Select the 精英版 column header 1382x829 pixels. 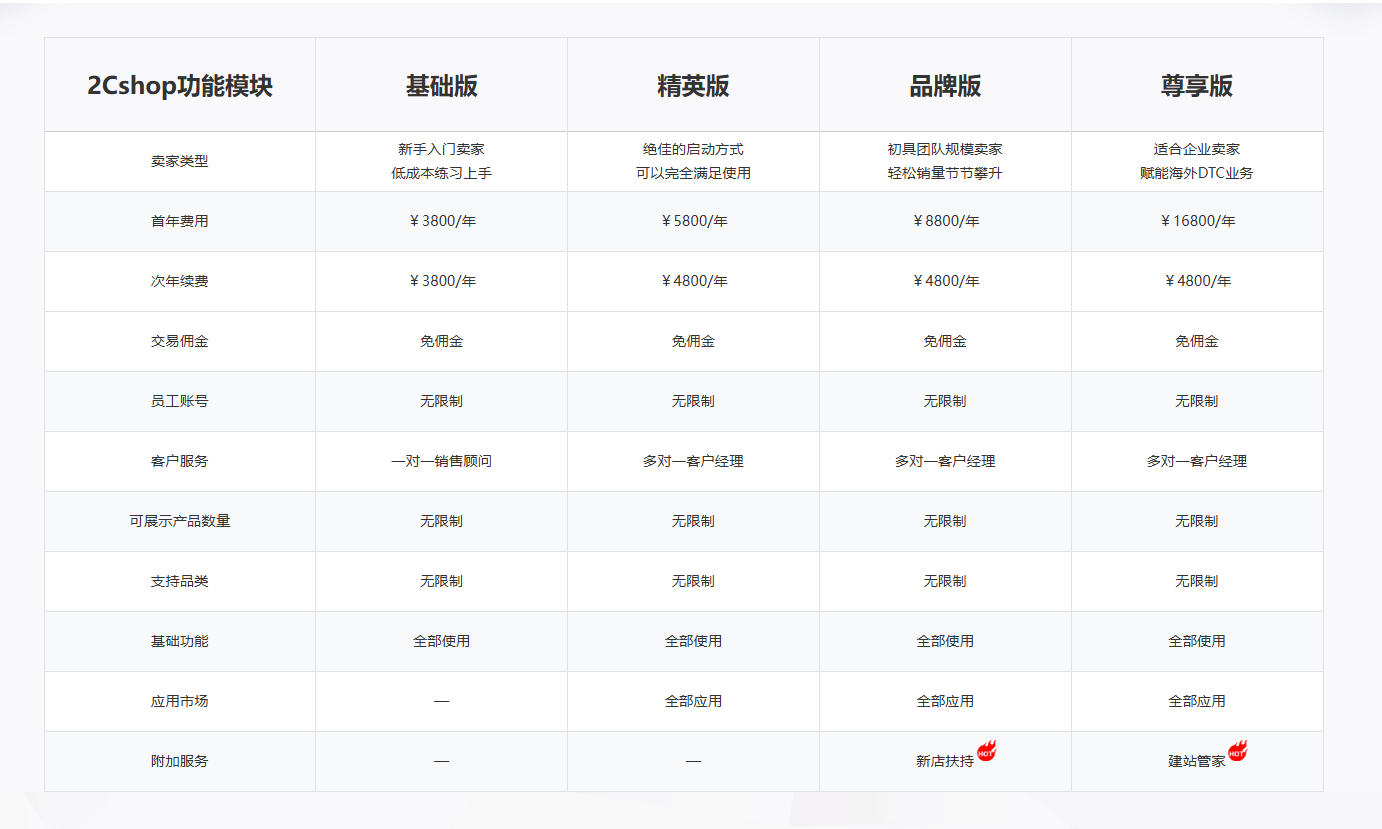point(693,84)
